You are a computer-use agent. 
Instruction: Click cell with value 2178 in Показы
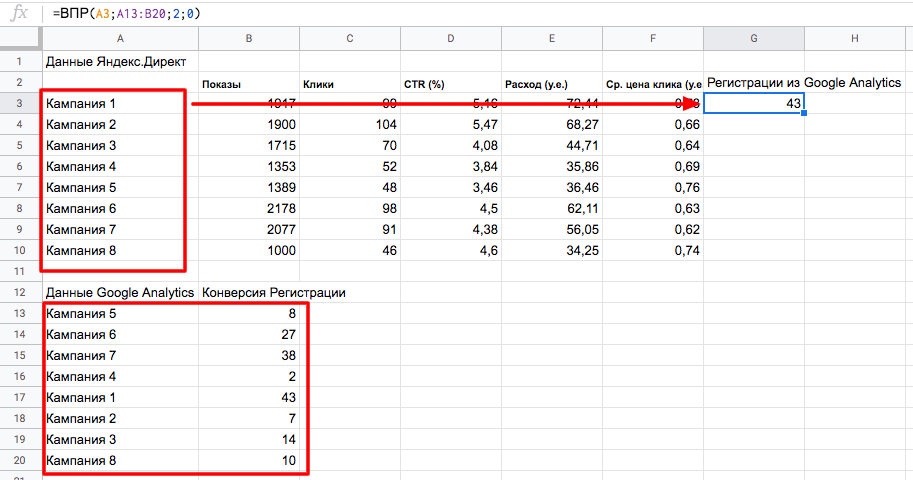249,208
